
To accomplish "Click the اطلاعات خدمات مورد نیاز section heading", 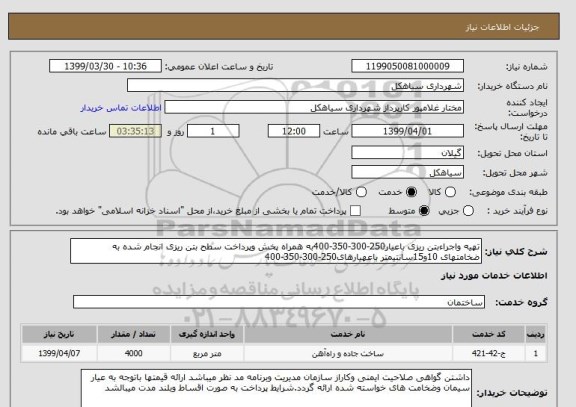I will tap(494, 276).
